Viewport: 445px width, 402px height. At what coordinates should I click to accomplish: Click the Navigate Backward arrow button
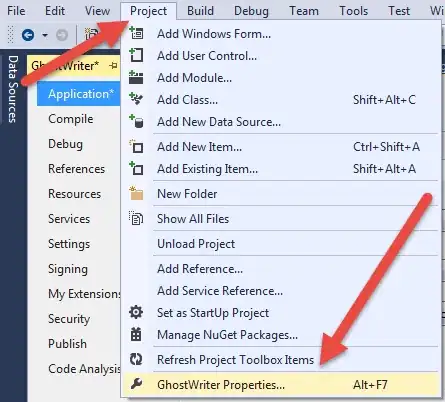[x=28, y=35]
